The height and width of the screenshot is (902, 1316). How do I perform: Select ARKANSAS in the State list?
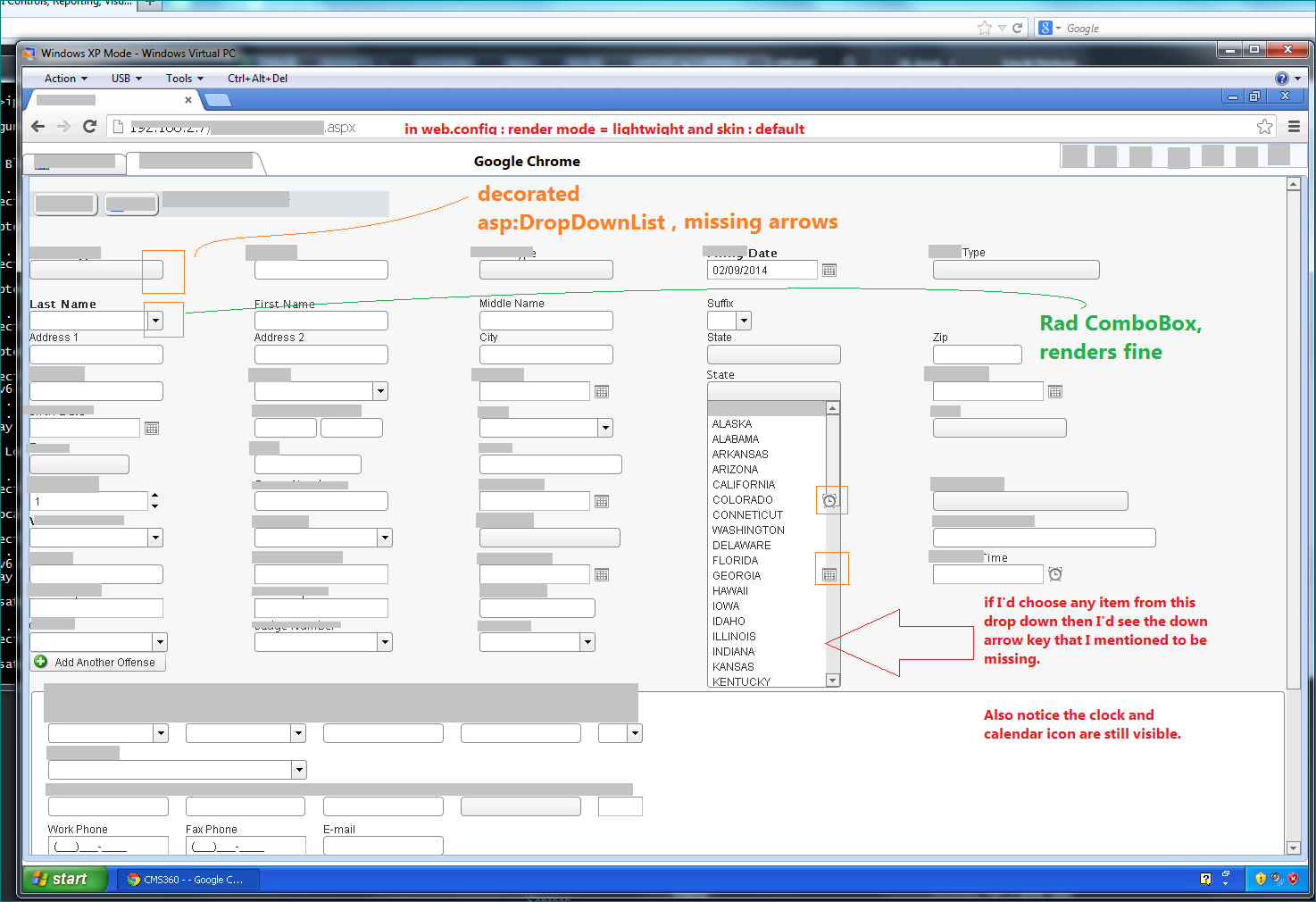(768, 455)
